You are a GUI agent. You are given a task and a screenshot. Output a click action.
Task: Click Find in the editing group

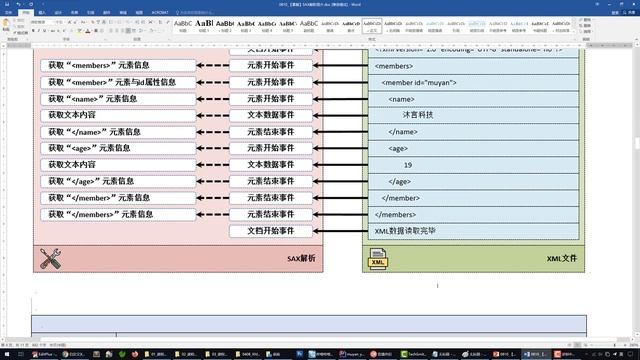tap(586, 20)
